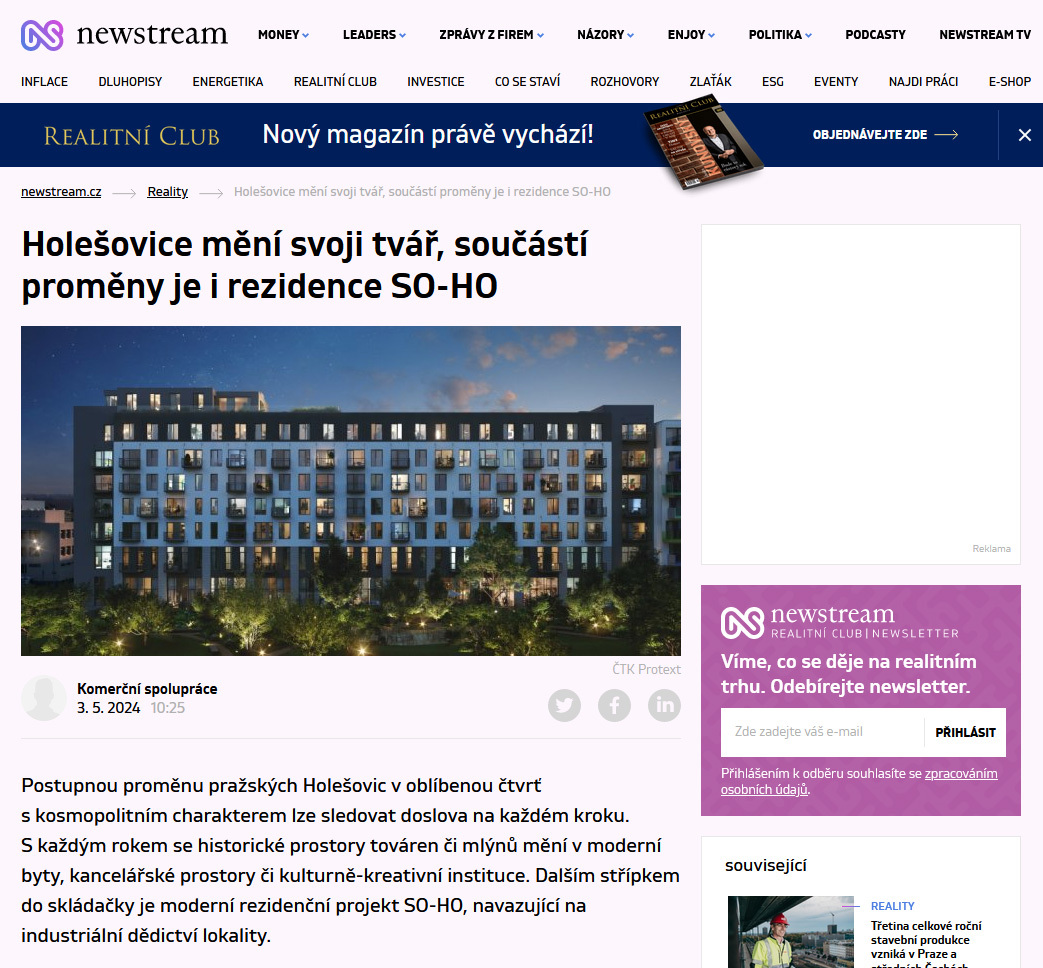Go to Rozhovory topic

625,82
